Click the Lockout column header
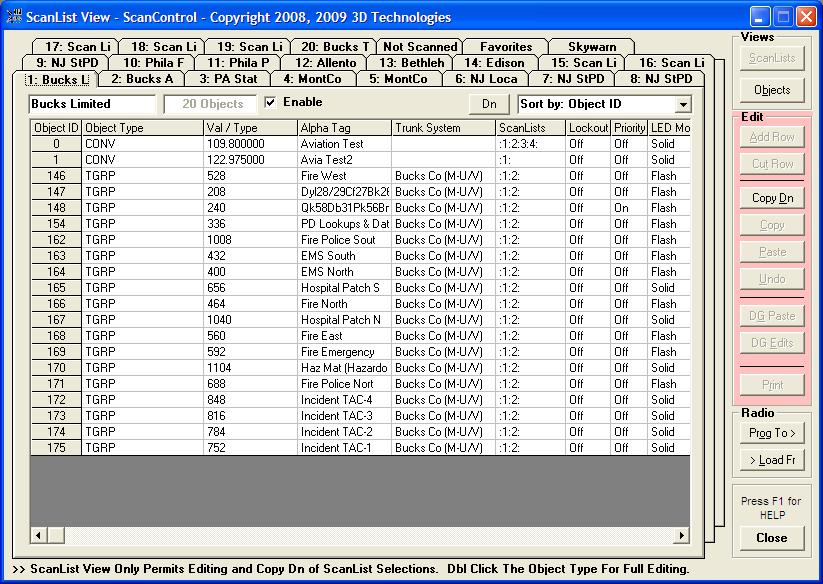 pyautogui.click(x=588, y=128)
